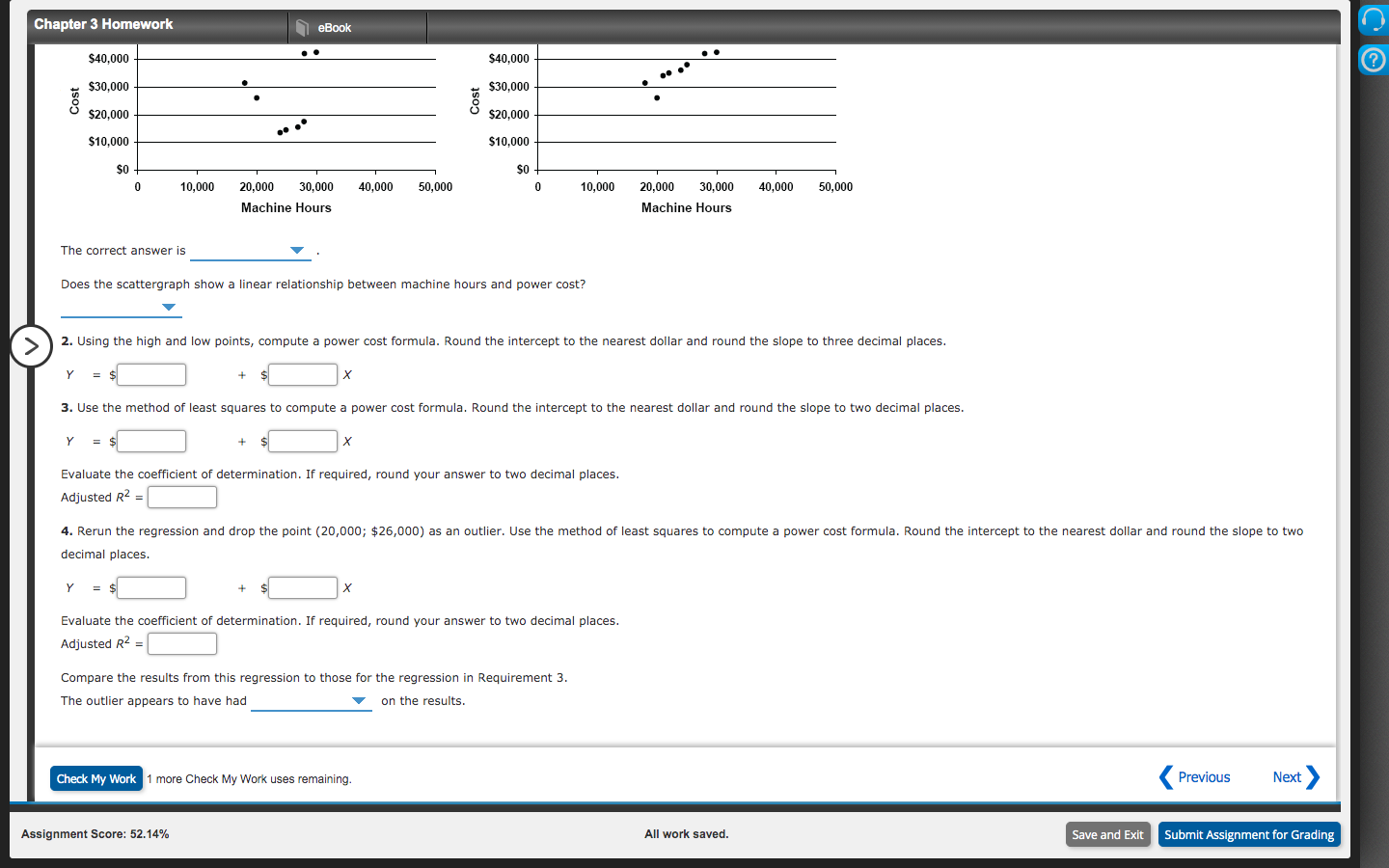Click the slope field in Requirement 3
This screenshot has height=868, width=1389.
pos(303,441)
